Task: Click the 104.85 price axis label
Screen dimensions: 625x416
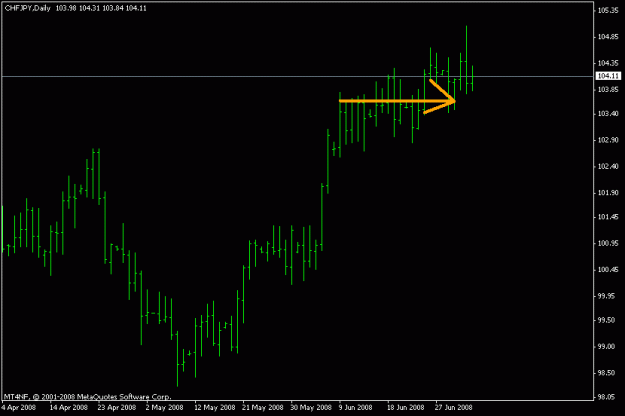Action: coord(608,37)
